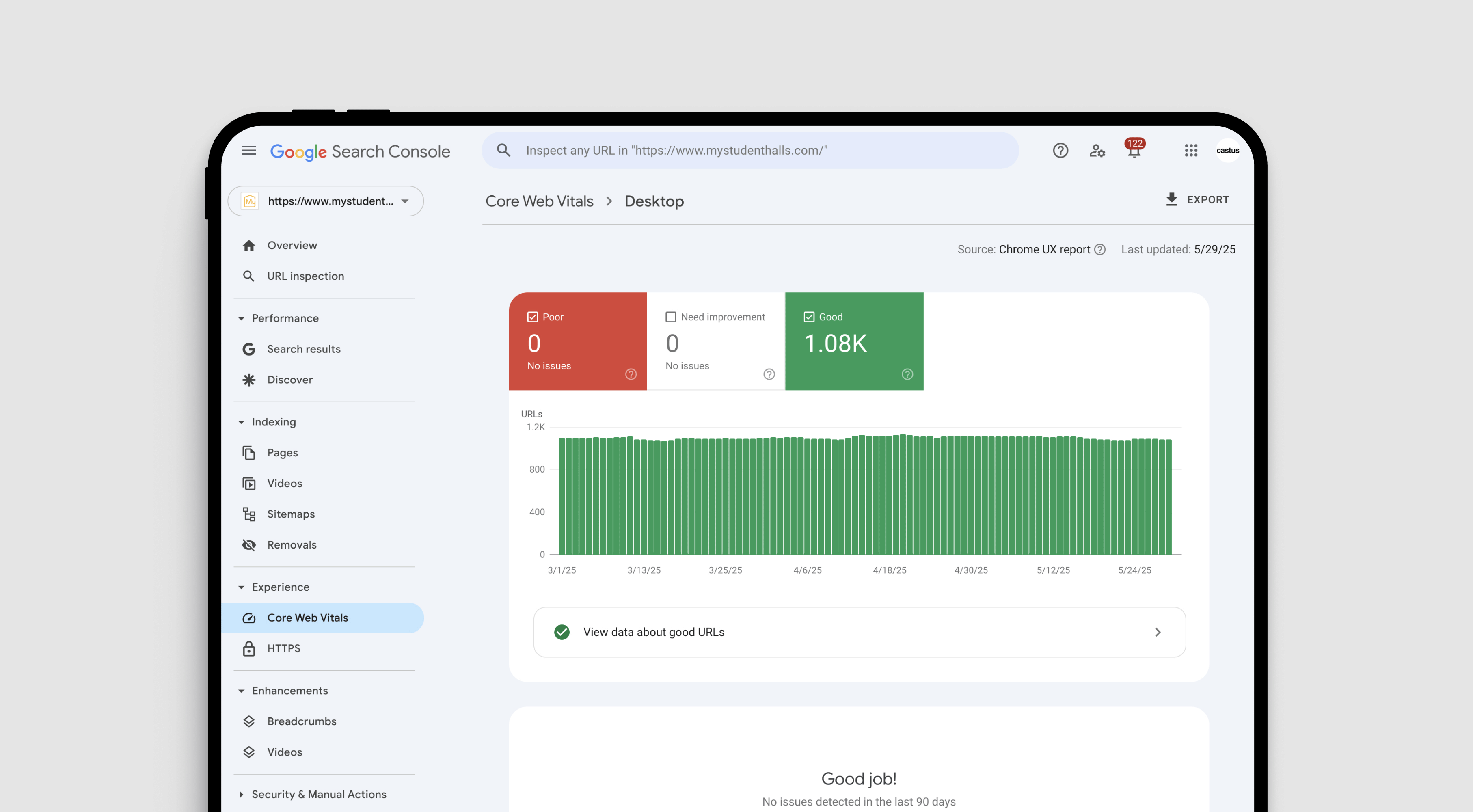1473x812 pixels.
Task: Open the Help question mark icon
Action: pyautogui.click(x=1060, y=150)
